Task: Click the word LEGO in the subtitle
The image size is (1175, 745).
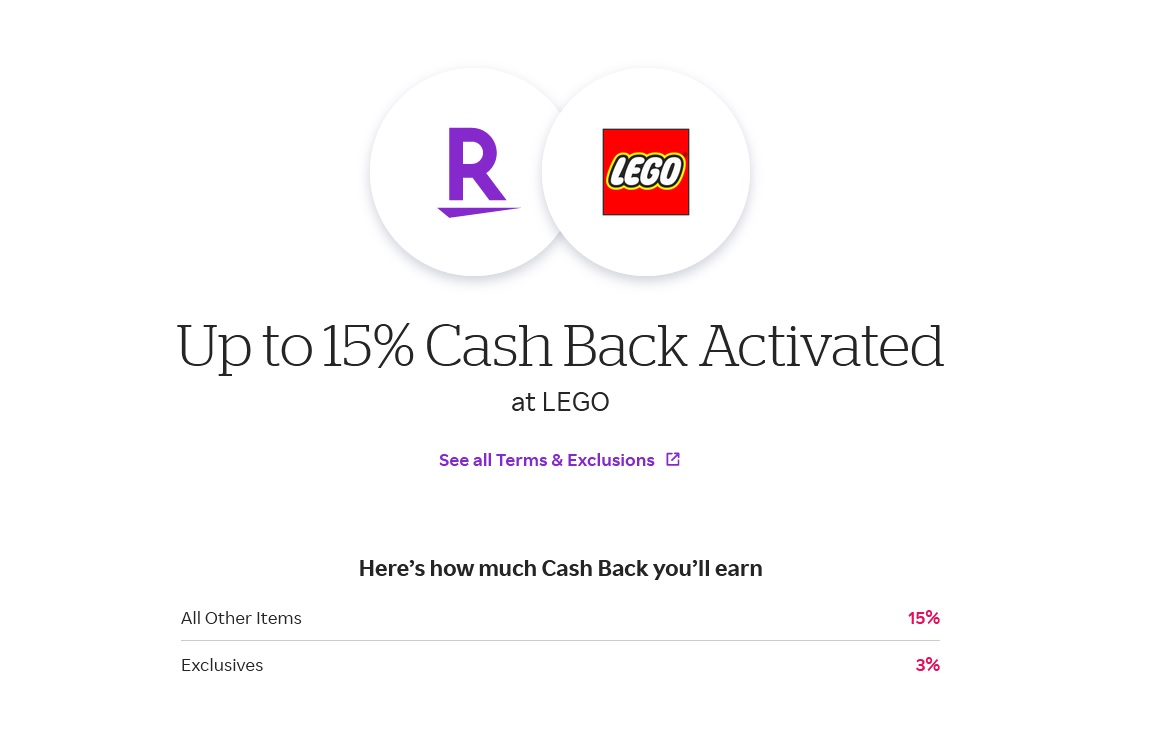Action: point(576,402)
